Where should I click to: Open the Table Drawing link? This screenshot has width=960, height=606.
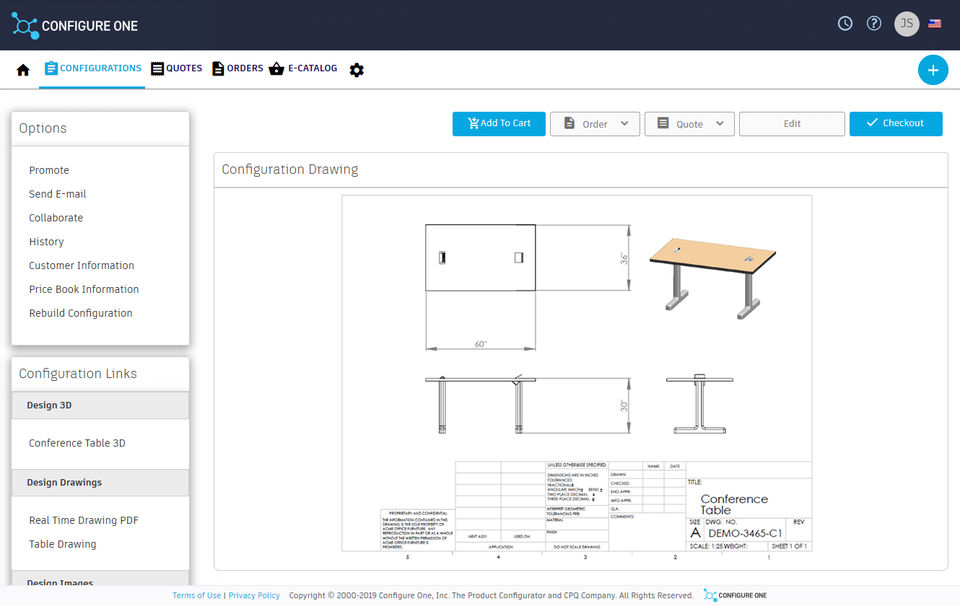[62, 544]
